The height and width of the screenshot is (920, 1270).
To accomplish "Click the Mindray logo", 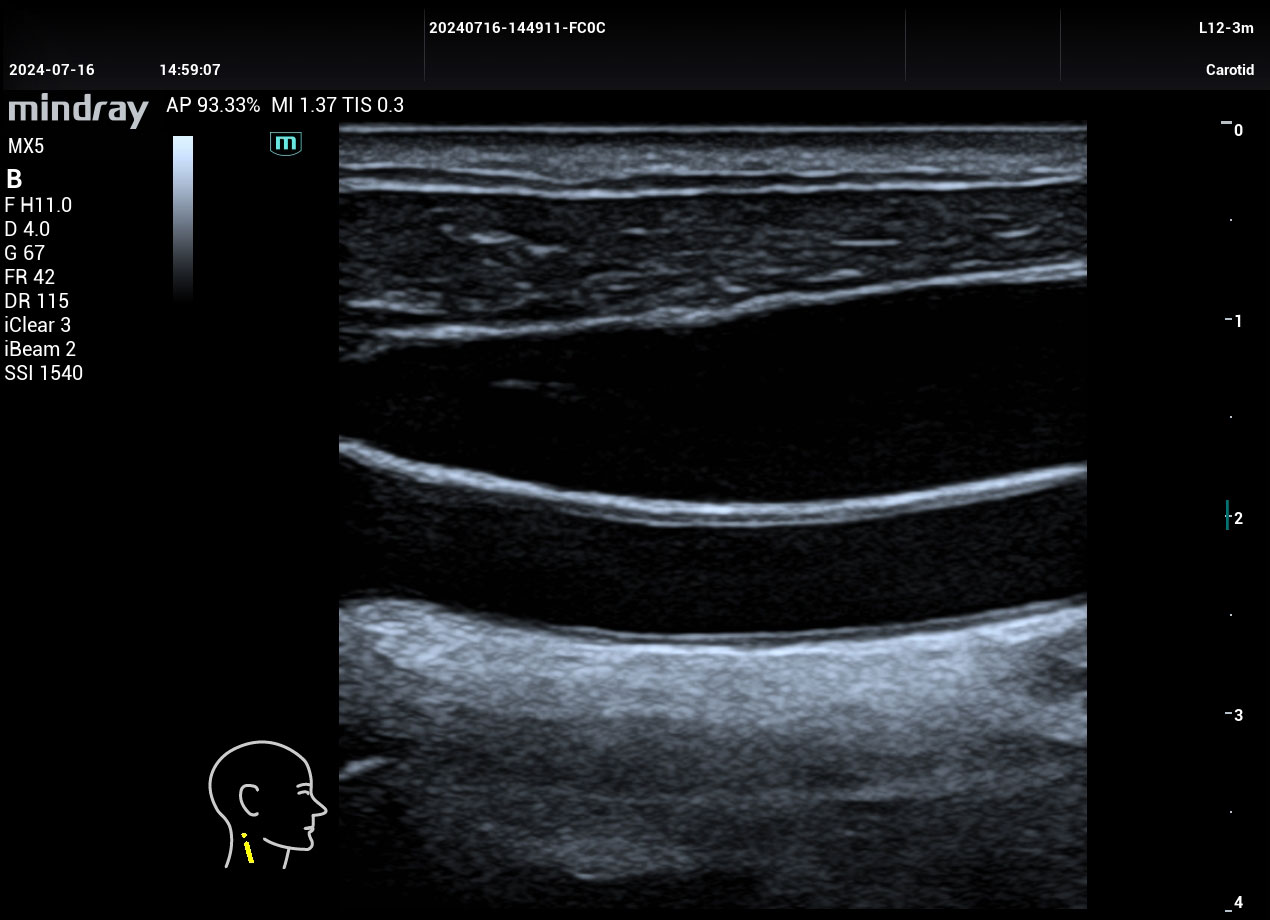I will 78,109.
